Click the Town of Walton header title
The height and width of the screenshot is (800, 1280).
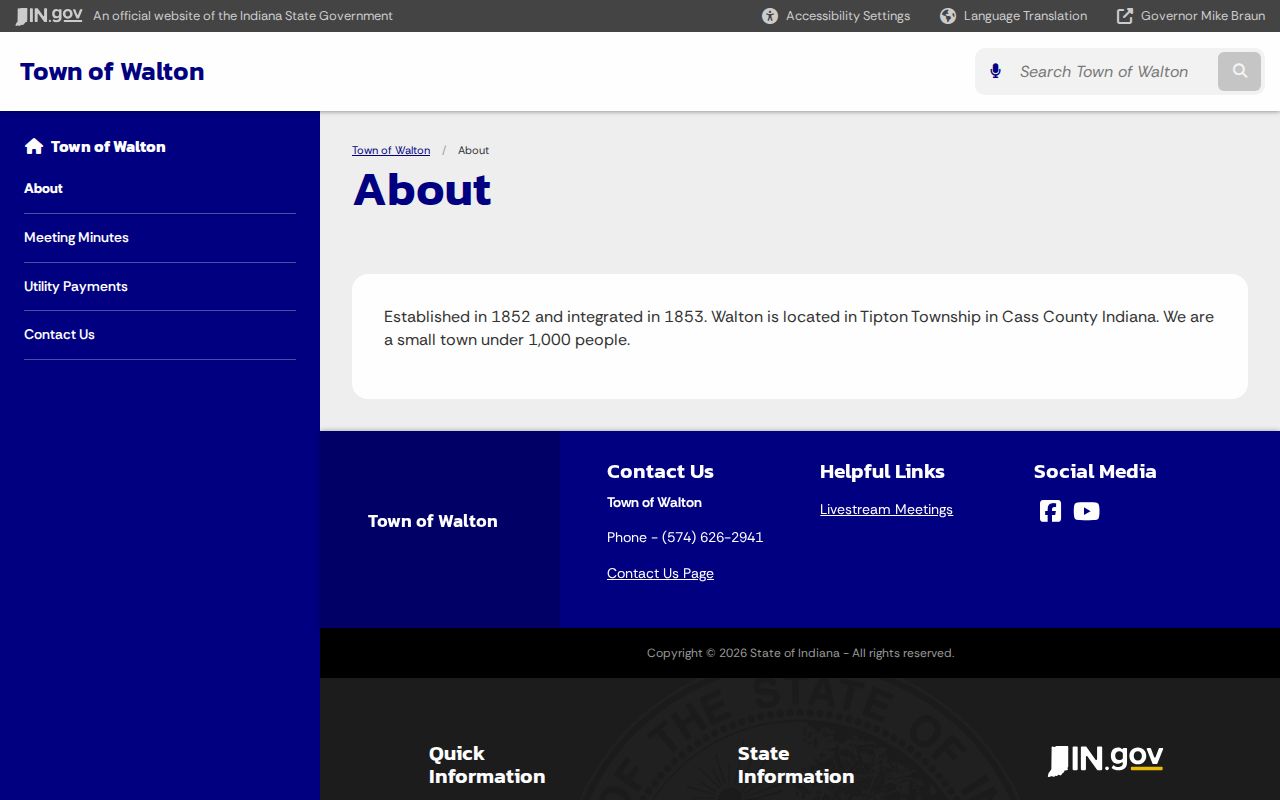(x=112, y=72)
